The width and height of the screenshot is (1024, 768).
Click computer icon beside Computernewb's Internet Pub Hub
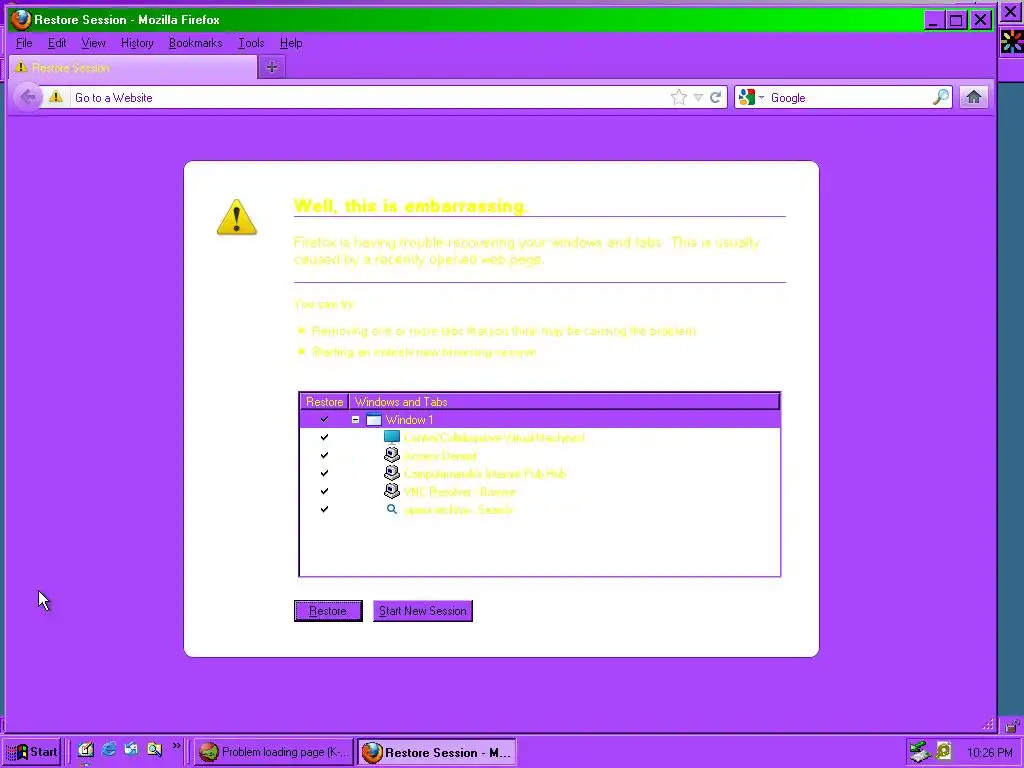pos(392,473)
